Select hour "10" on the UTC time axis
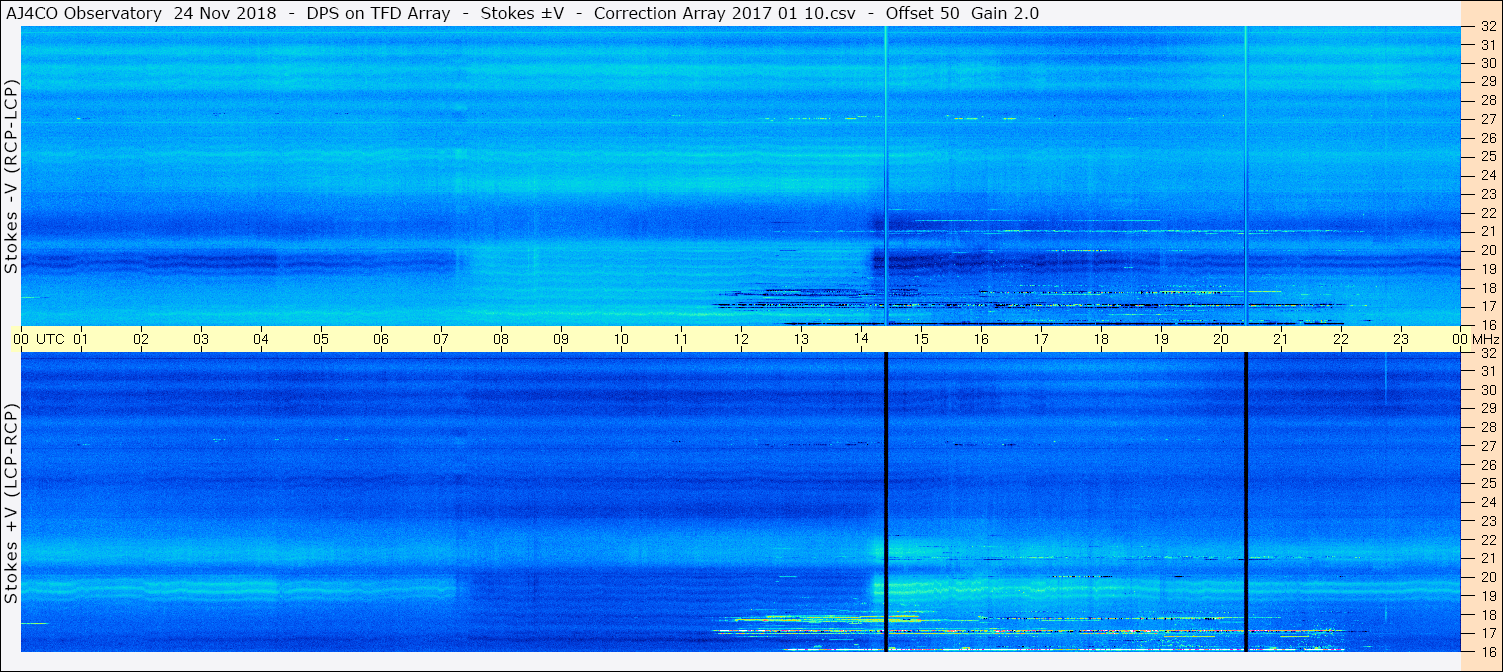Screen dimensions: 1503x672 point(621,339)
